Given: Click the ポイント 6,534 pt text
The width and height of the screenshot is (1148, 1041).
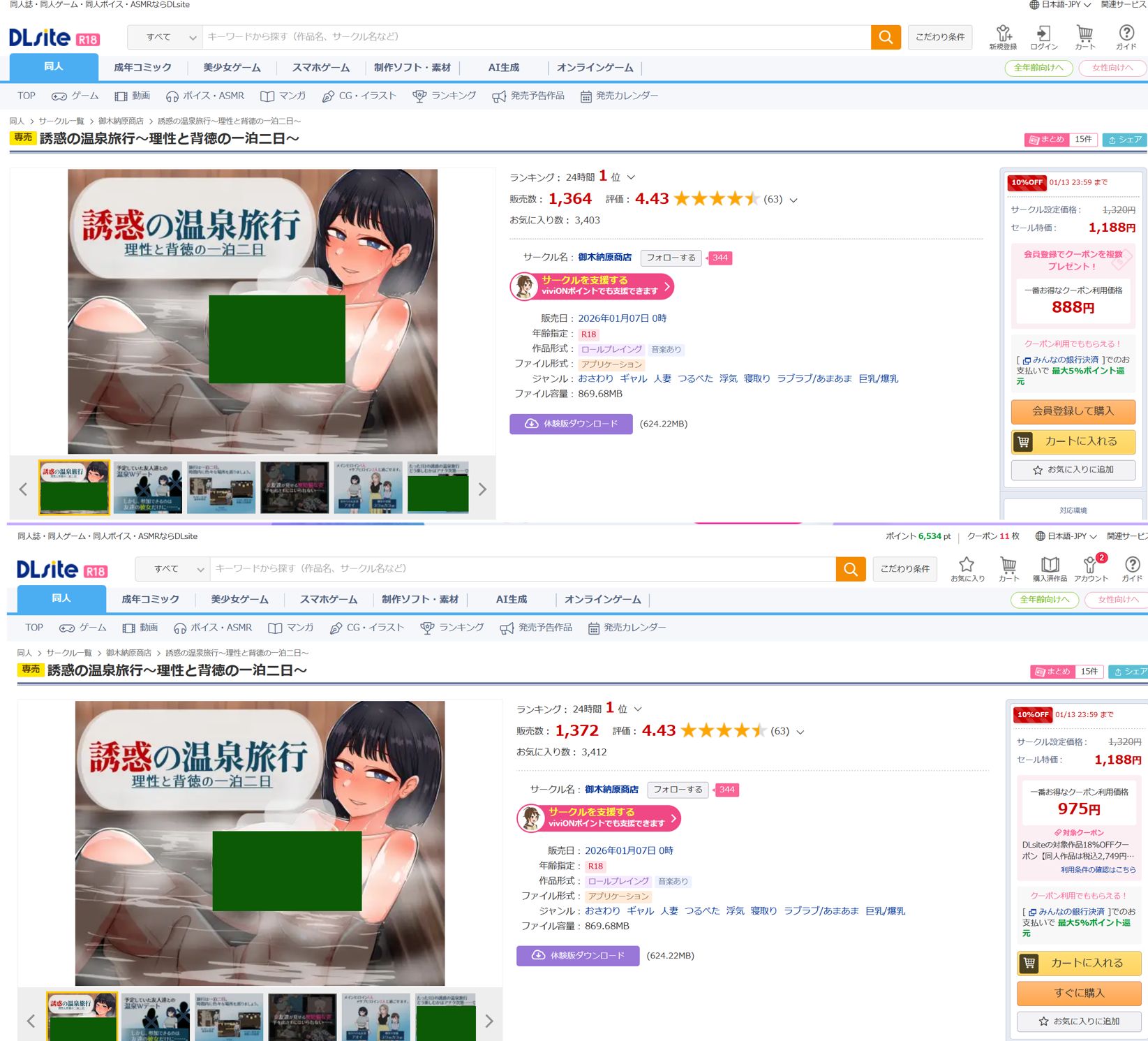Looking at the screenshot, I should [918, 536].
